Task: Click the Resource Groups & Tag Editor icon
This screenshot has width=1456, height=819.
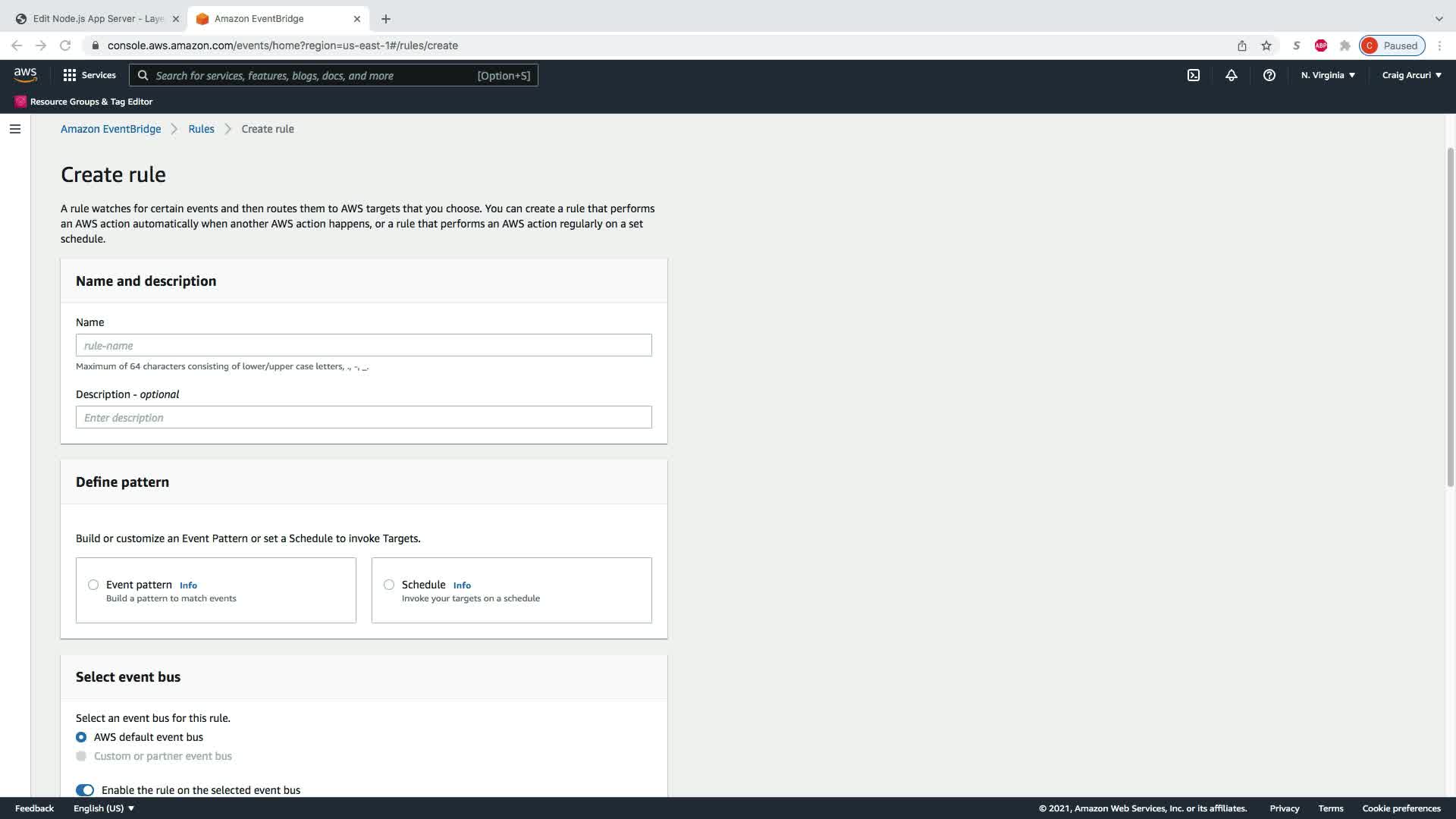Action: coord(20,102)
